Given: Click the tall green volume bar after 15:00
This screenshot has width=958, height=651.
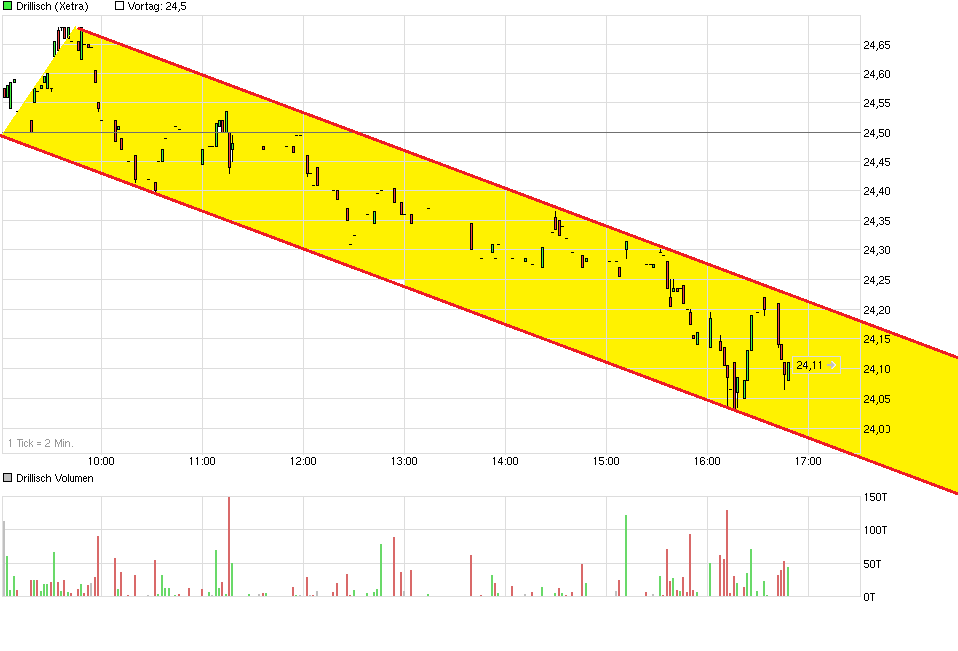Looking at the screenshot, I should pos(626,556).
